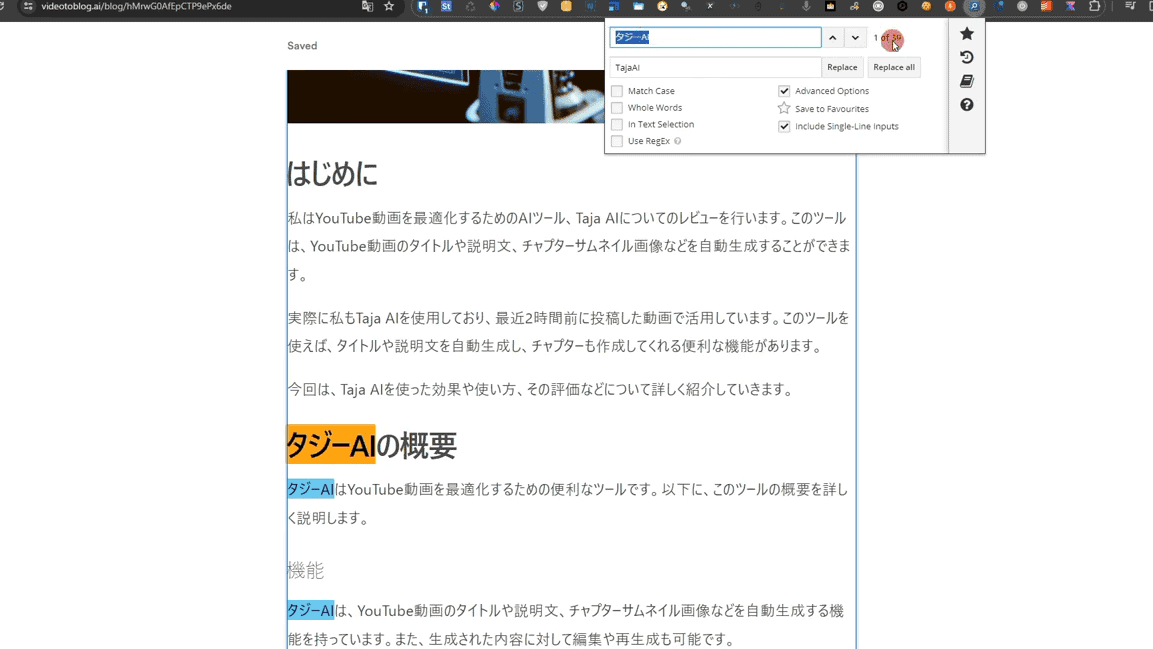
Task: Click the shield extension icon
Action: click(x=542, y=6)
